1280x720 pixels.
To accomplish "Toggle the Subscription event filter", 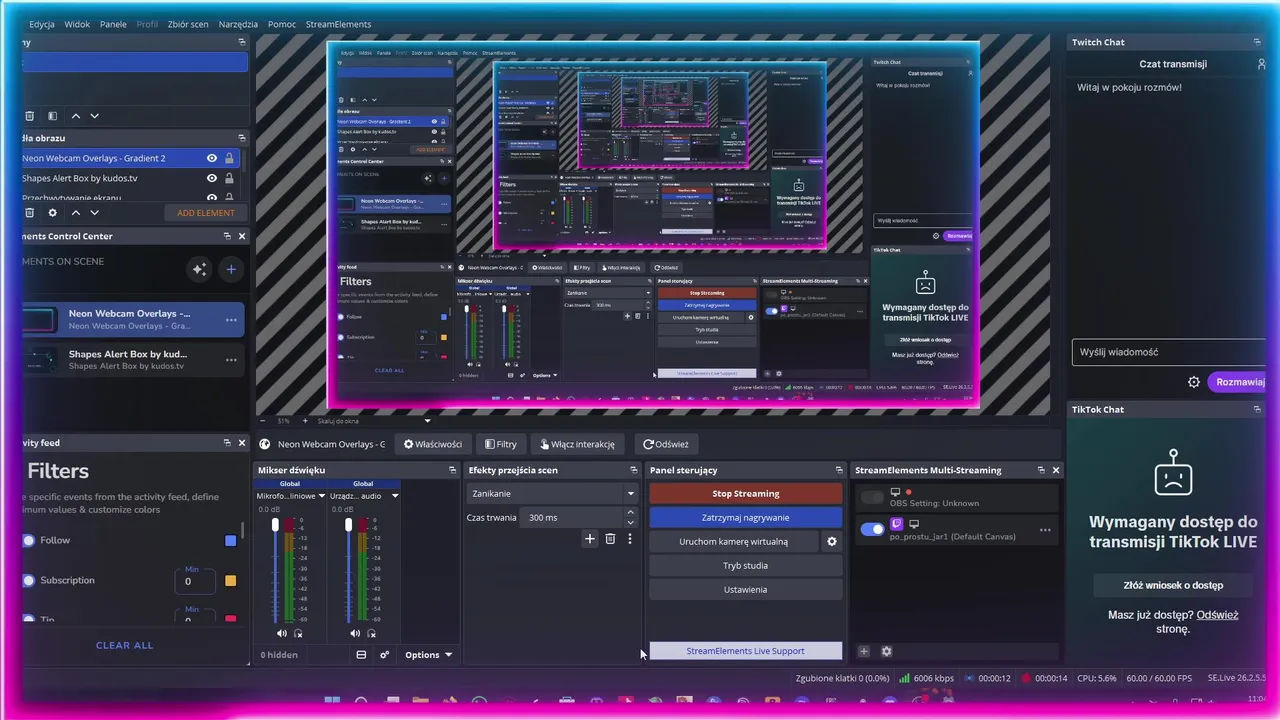I will pos(28,580).
